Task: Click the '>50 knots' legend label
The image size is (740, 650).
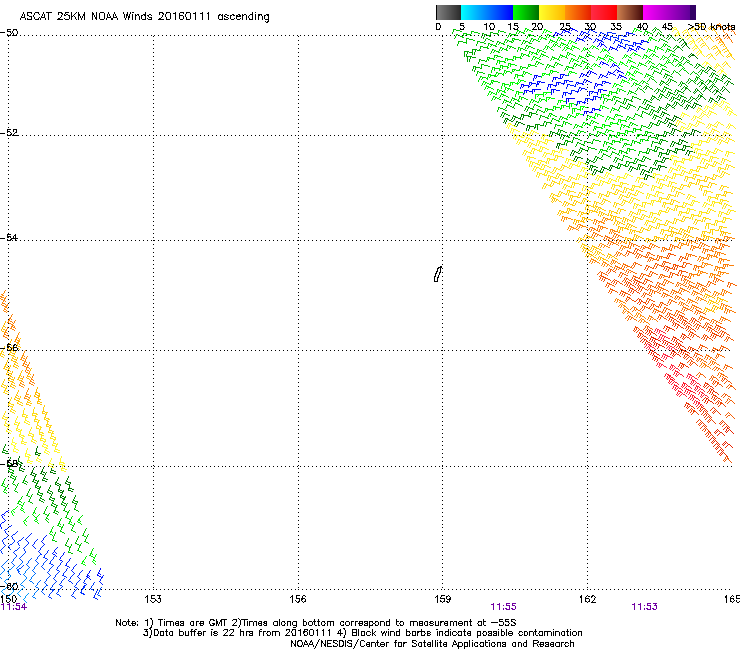Action: click(711, 27)
